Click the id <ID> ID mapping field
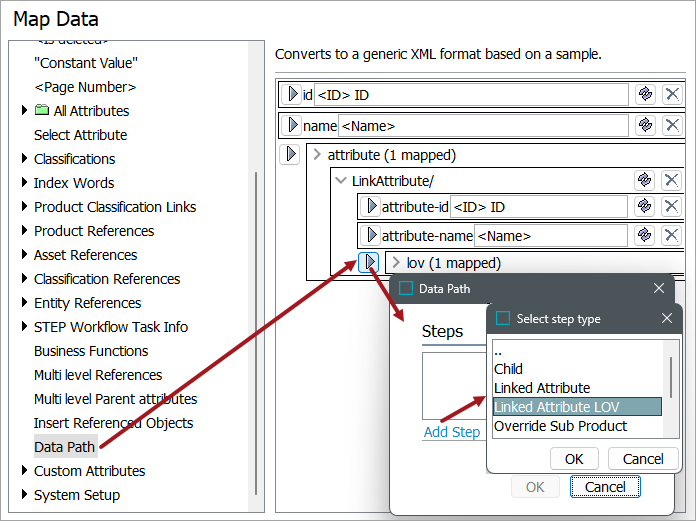This screenshot has height=521, width=696. (x=471, y=95)
